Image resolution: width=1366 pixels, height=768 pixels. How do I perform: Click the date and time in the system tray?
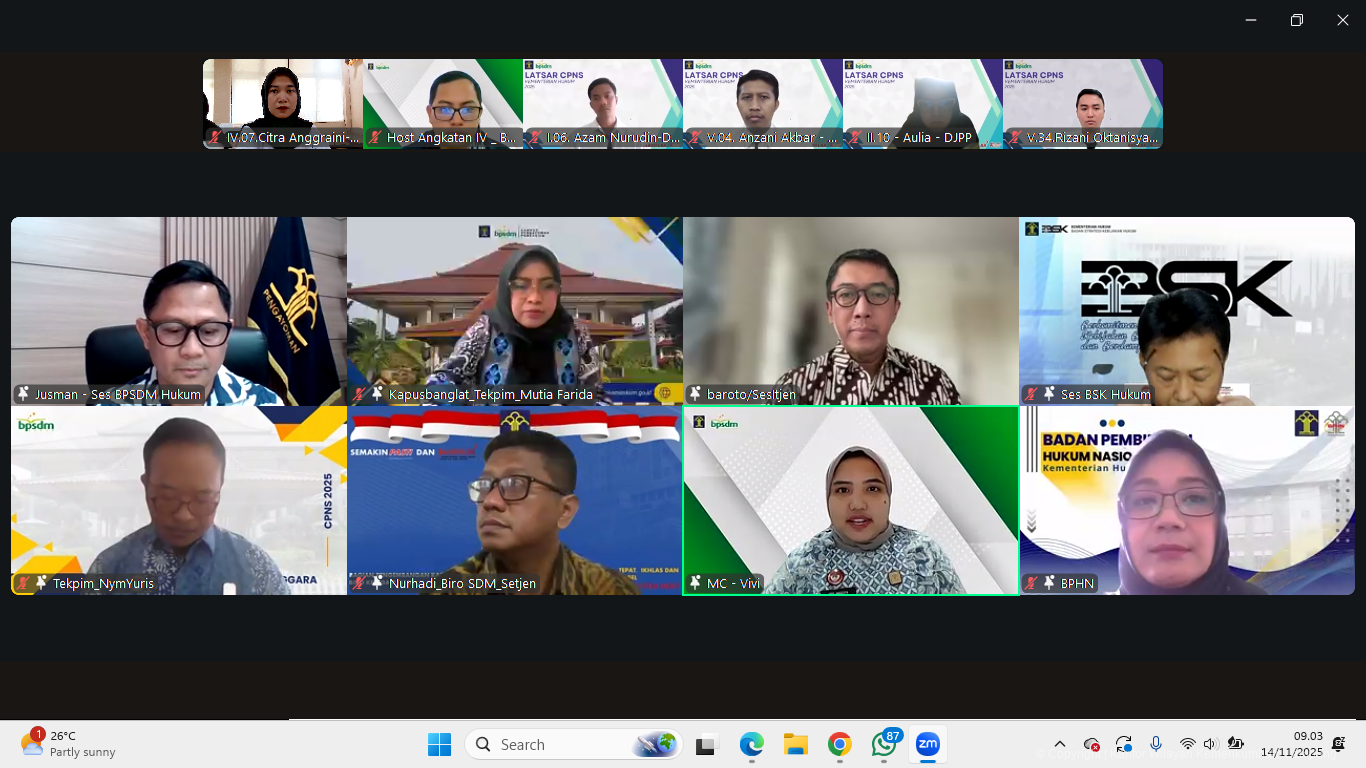tap(1306, 744)
